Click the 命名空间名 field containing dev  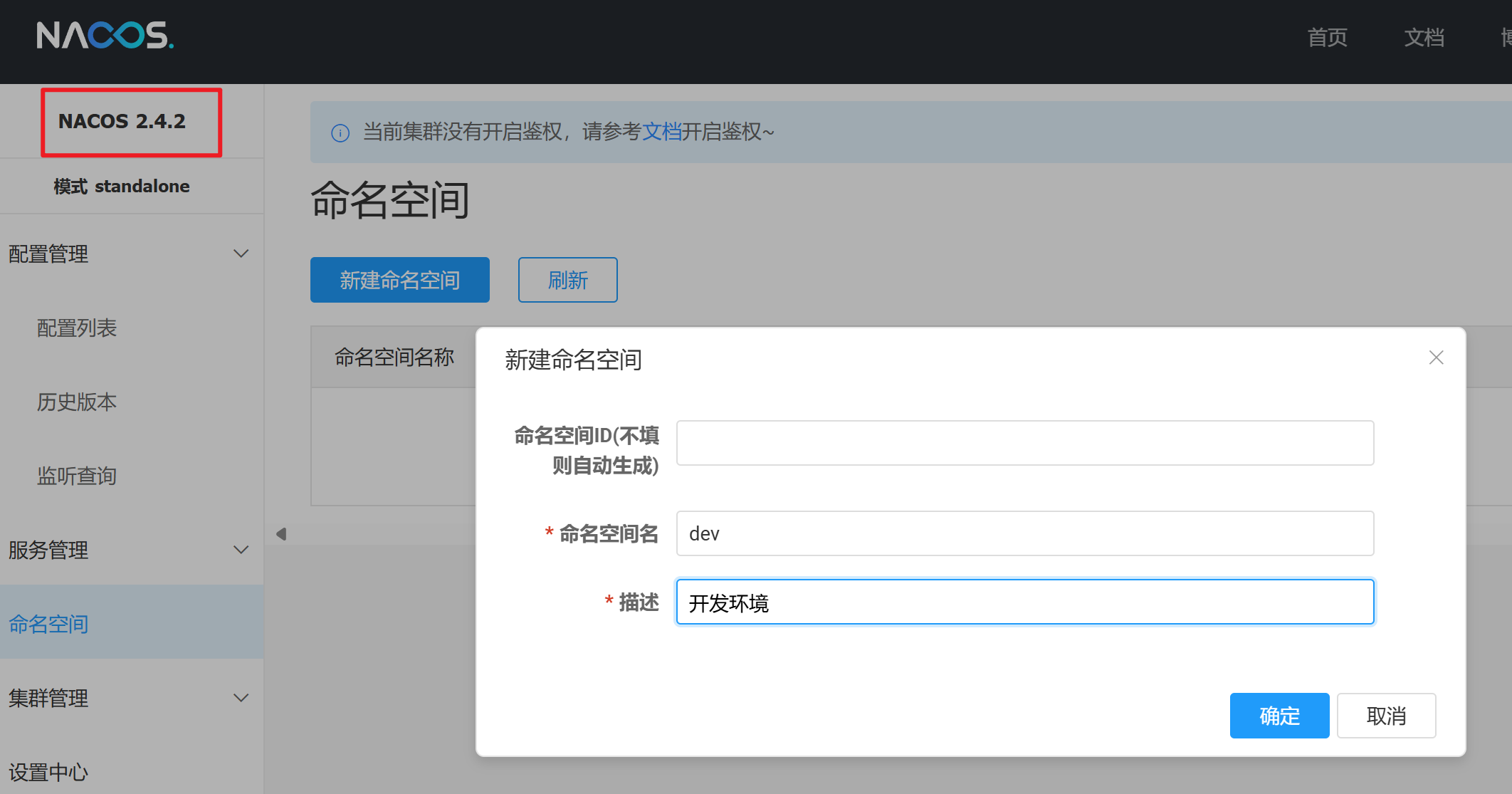[1025, 533]
